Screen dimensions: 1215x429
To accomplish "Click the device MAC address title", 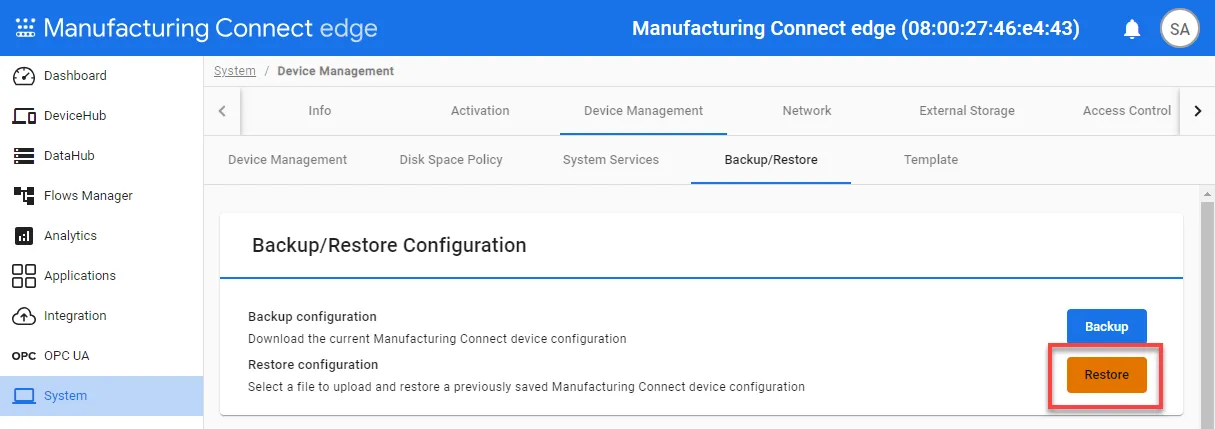I will pyautogui.click(x=856, y=28).
